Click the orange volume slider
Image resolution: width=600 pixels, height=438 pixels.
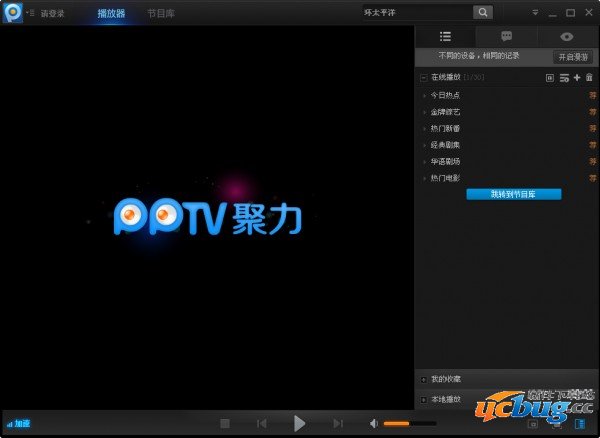click(410, 423)
